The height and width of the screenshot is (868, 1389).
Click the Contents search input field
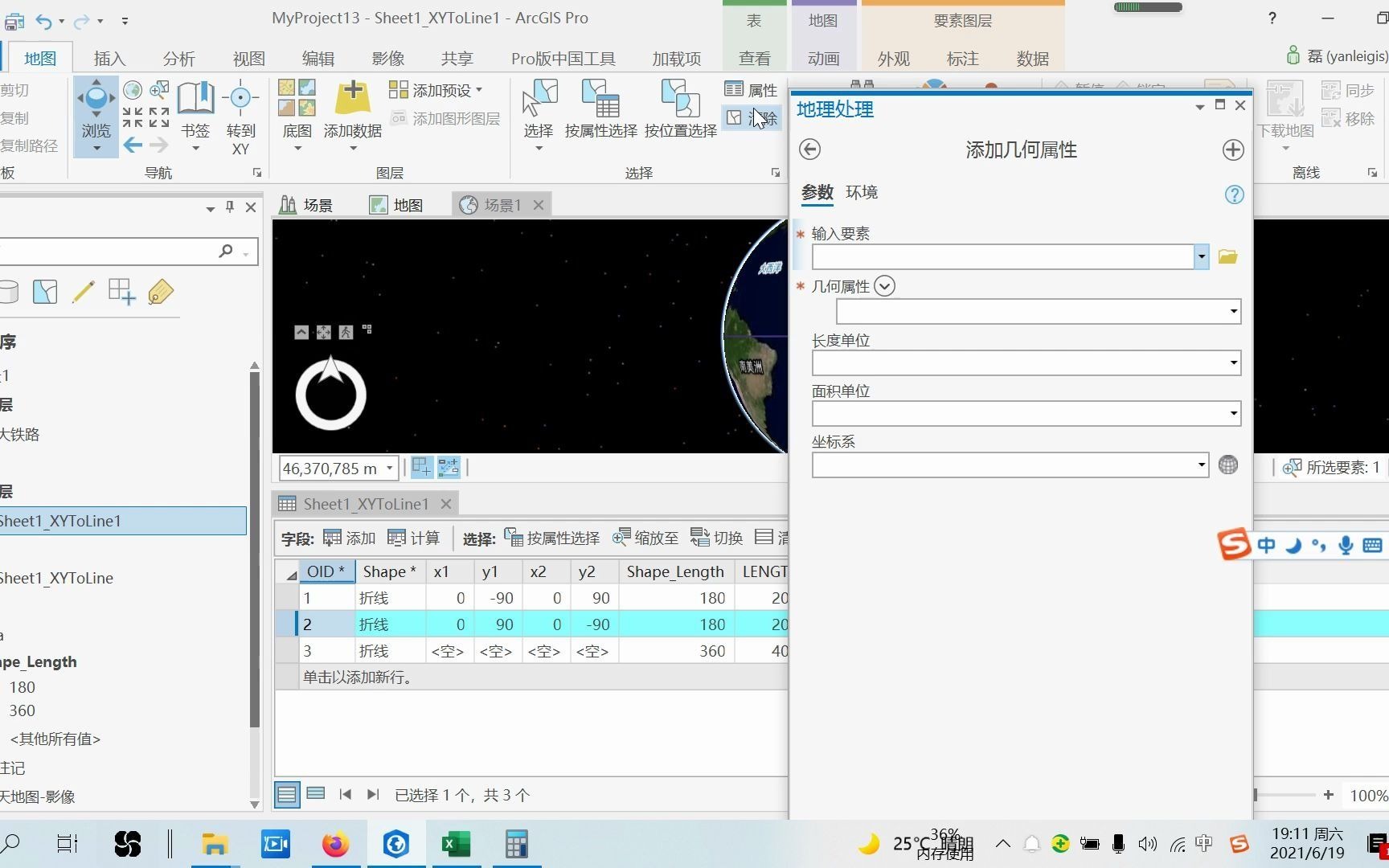pyautogui.click(x=109, y=252)
